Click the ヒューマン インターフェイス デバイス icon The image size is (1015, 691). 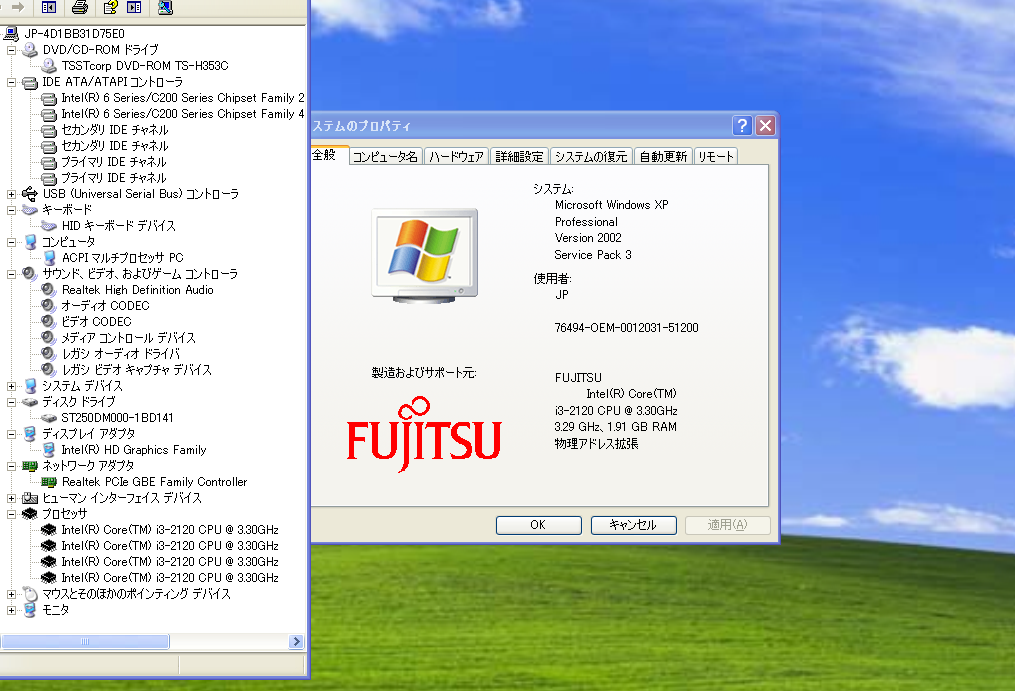tap(30, 498)
